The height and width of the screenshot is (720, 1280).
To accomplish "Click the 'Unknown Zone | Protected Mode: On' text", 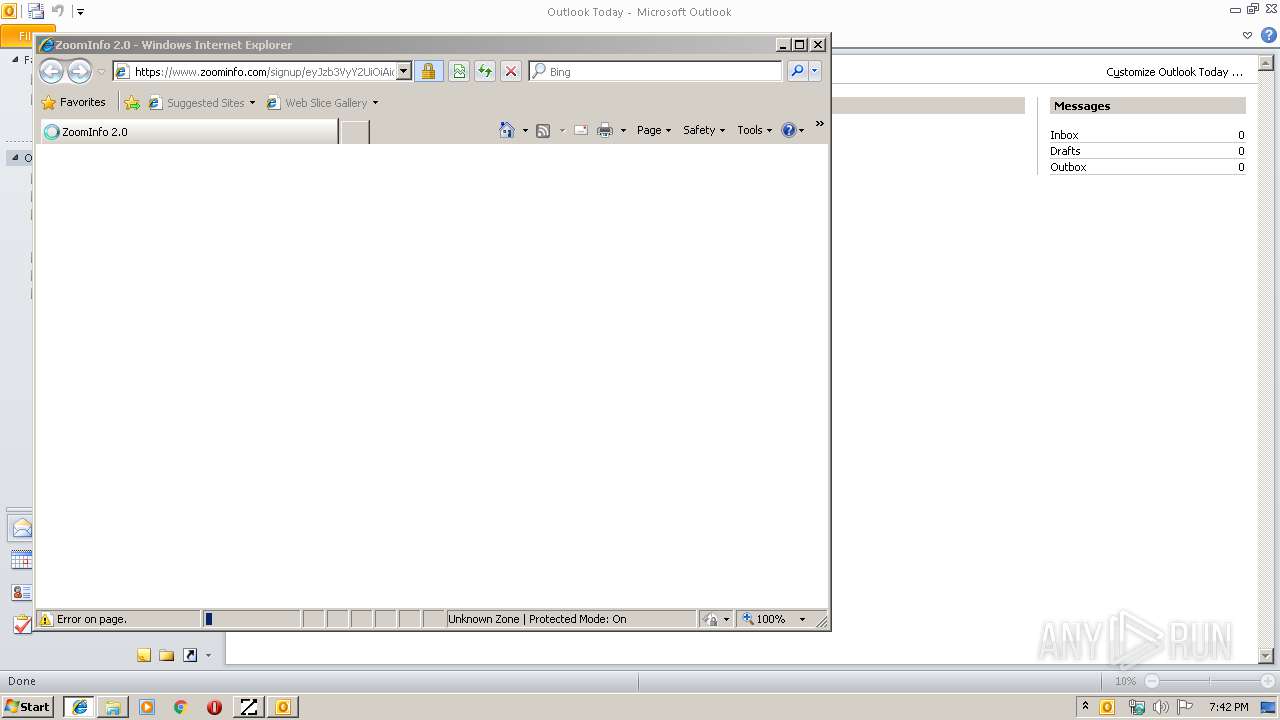I will pos(537,619).
